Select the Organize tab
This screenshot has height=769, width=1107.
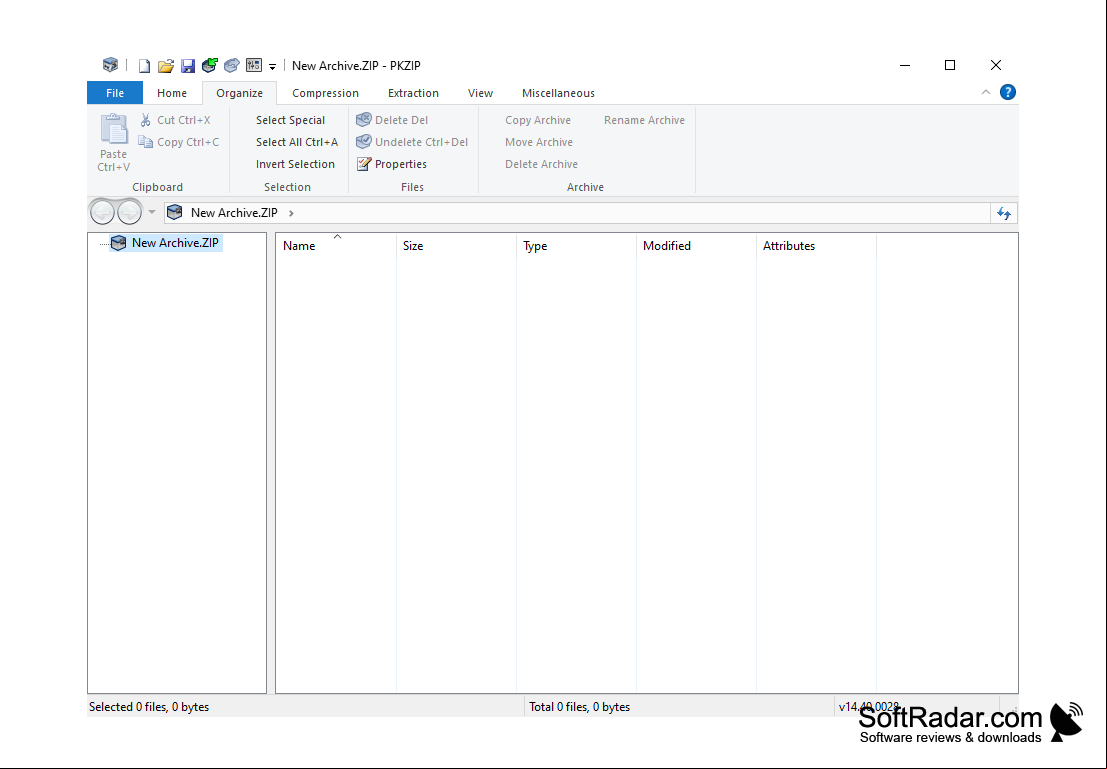click(239, 93)
